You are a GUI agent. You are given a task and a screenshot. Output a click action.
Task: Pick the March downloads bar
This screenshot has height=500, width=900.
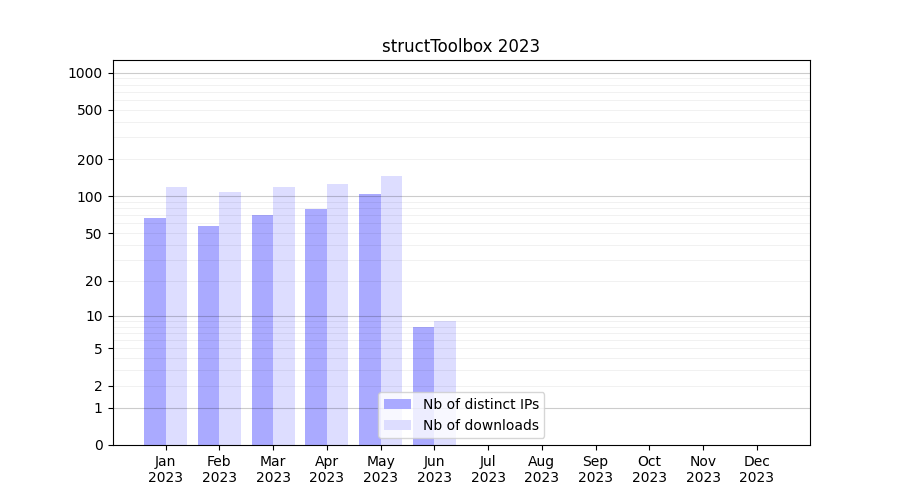pyautogui.click(x=284, y=315)
